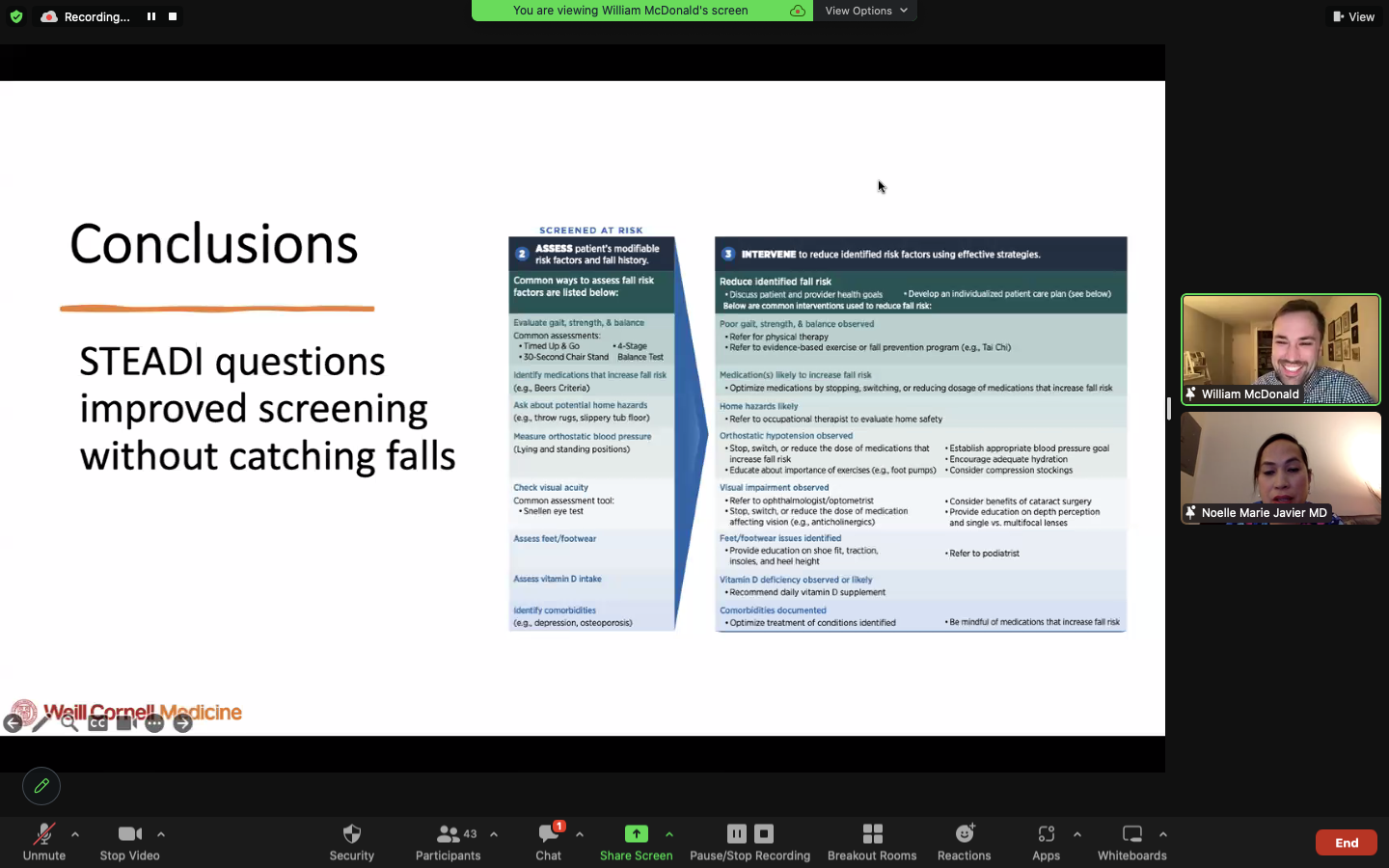Open the Chat panel

549,842
